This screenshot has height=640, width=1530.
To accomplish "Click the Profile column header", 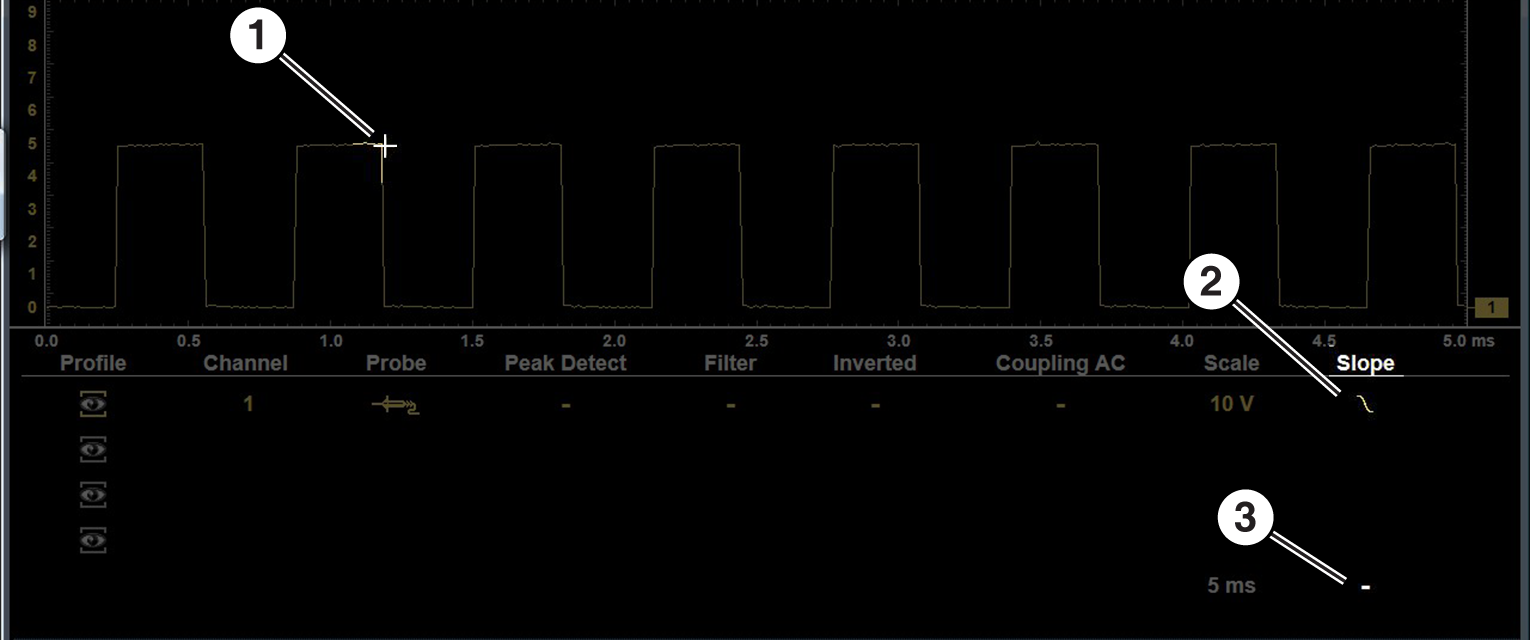I will tap(93, 364).
